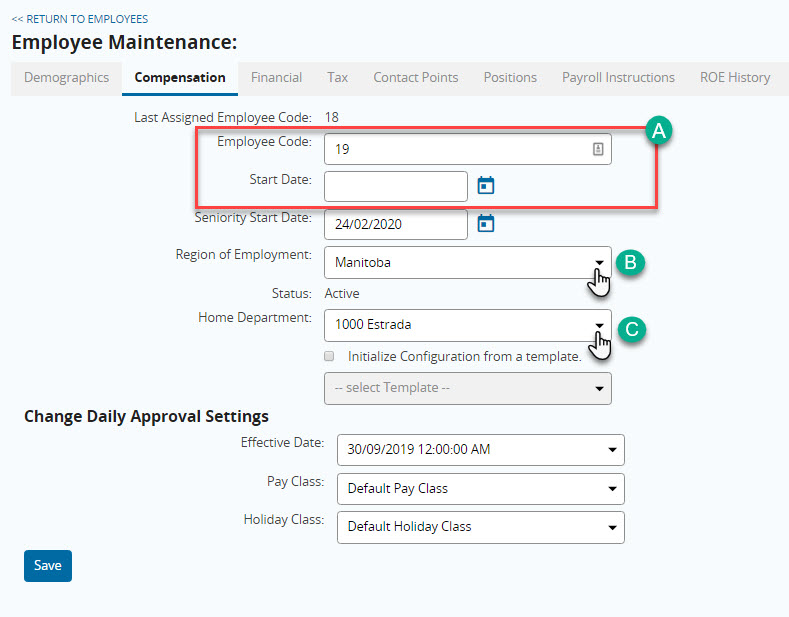
Task: Expand Home Department dropdown
Action: point(467,325)
